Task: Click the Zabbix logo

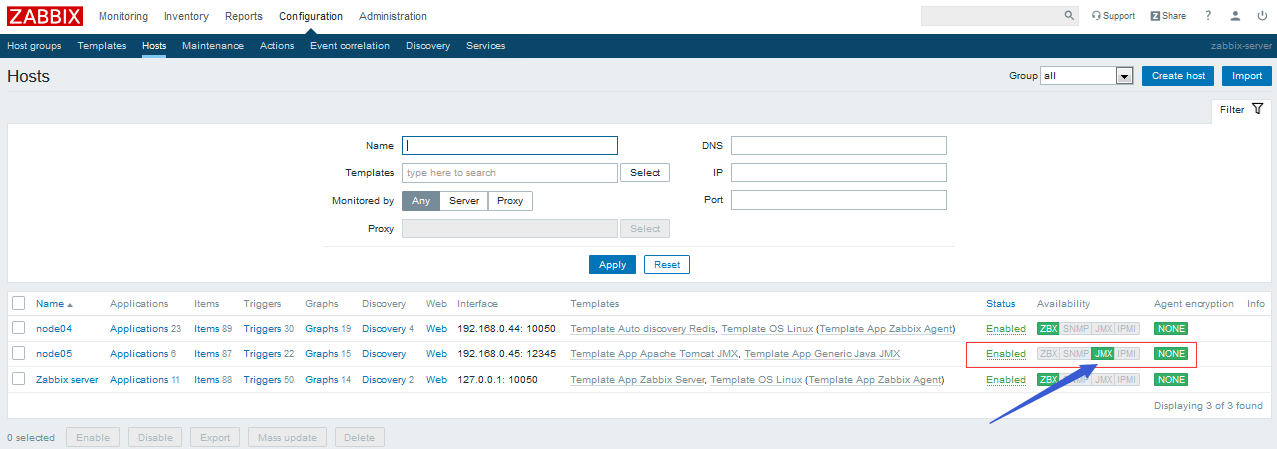Action: click(45, 16)
